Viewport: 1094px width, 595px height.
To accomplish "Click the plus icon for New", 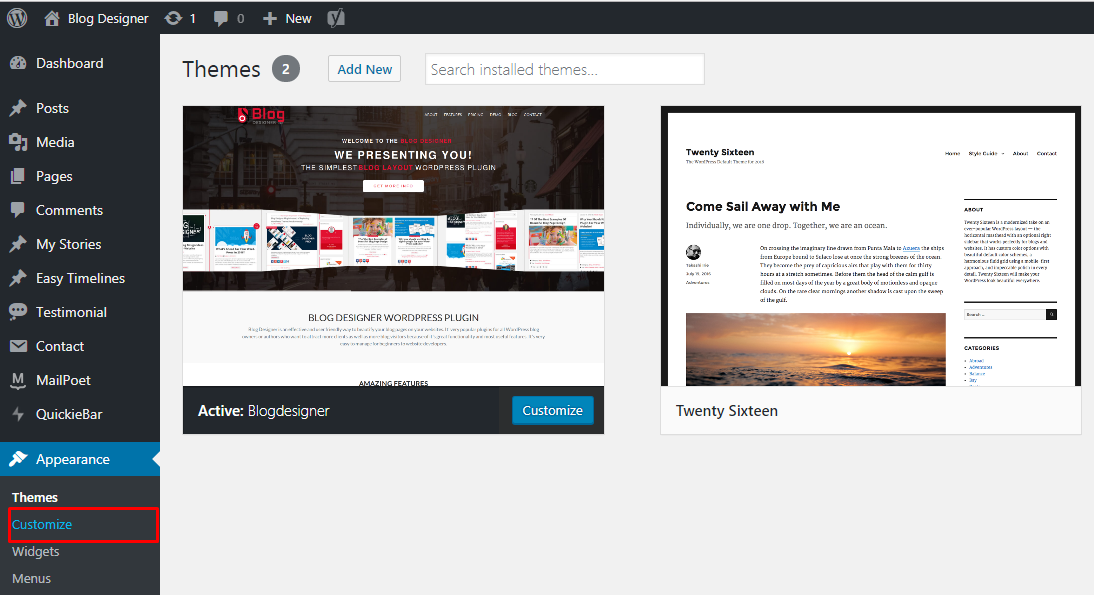I will [x=269, y=19].
